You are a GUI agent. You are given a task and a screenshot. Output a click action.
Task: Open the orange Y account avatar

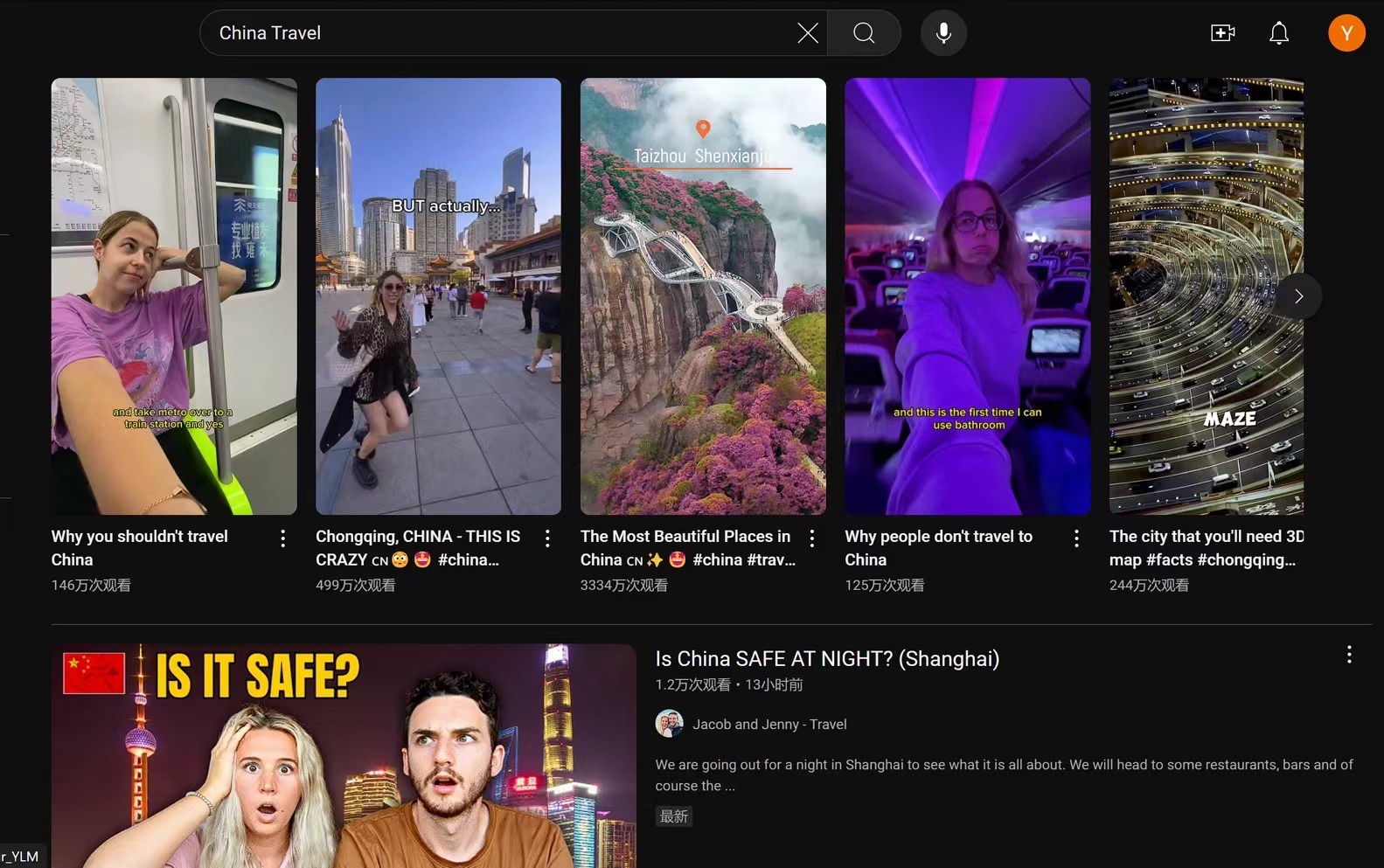click(1346, 33)
